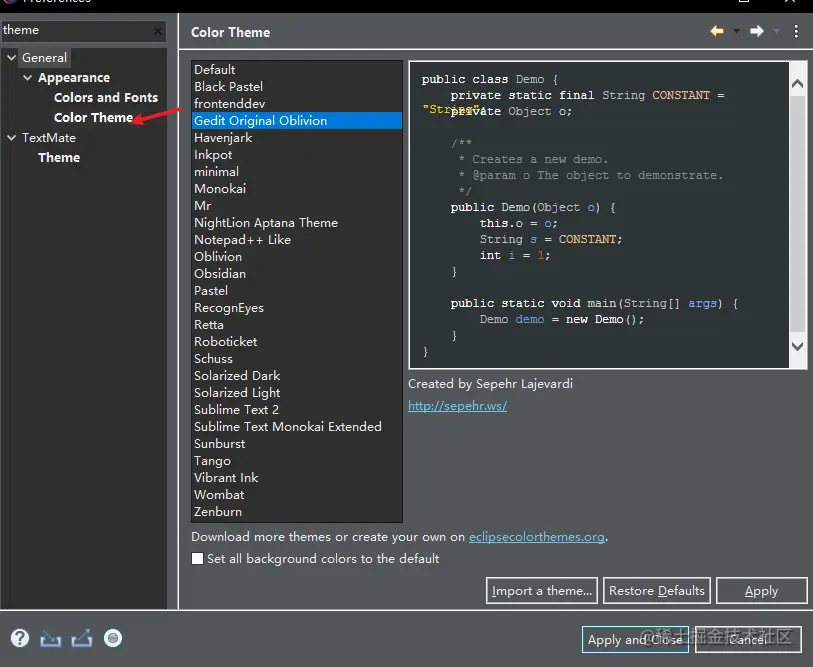The image size is (813, 667).
Task: Select the Solarized Light theme
Action: [x=297, y=393]
